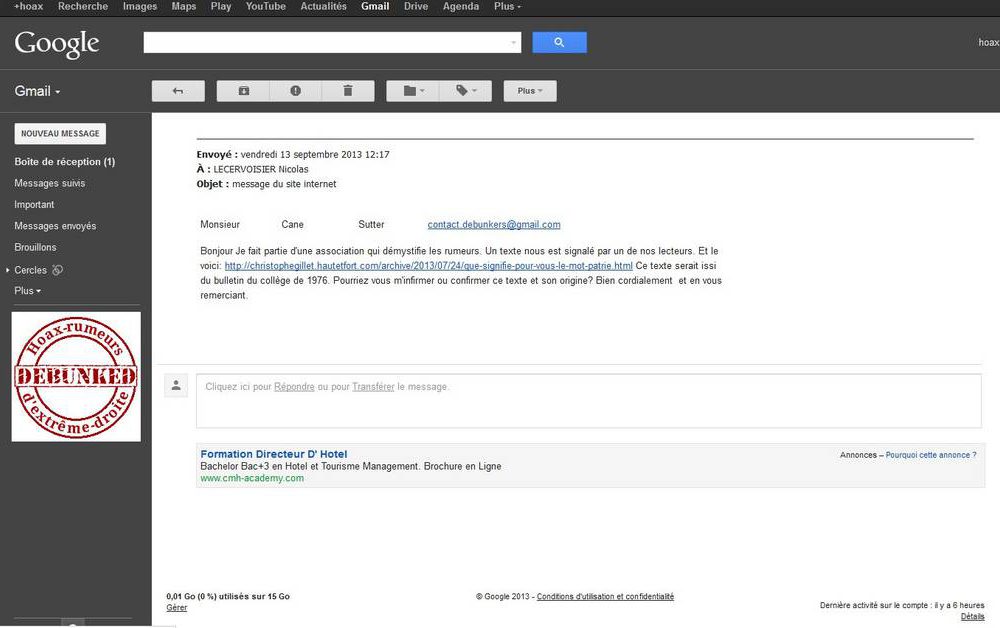The image size is (1000, 628).
Task: Click the contact.debunkers@gmail.com email link
Action: [x=494, y=224]
